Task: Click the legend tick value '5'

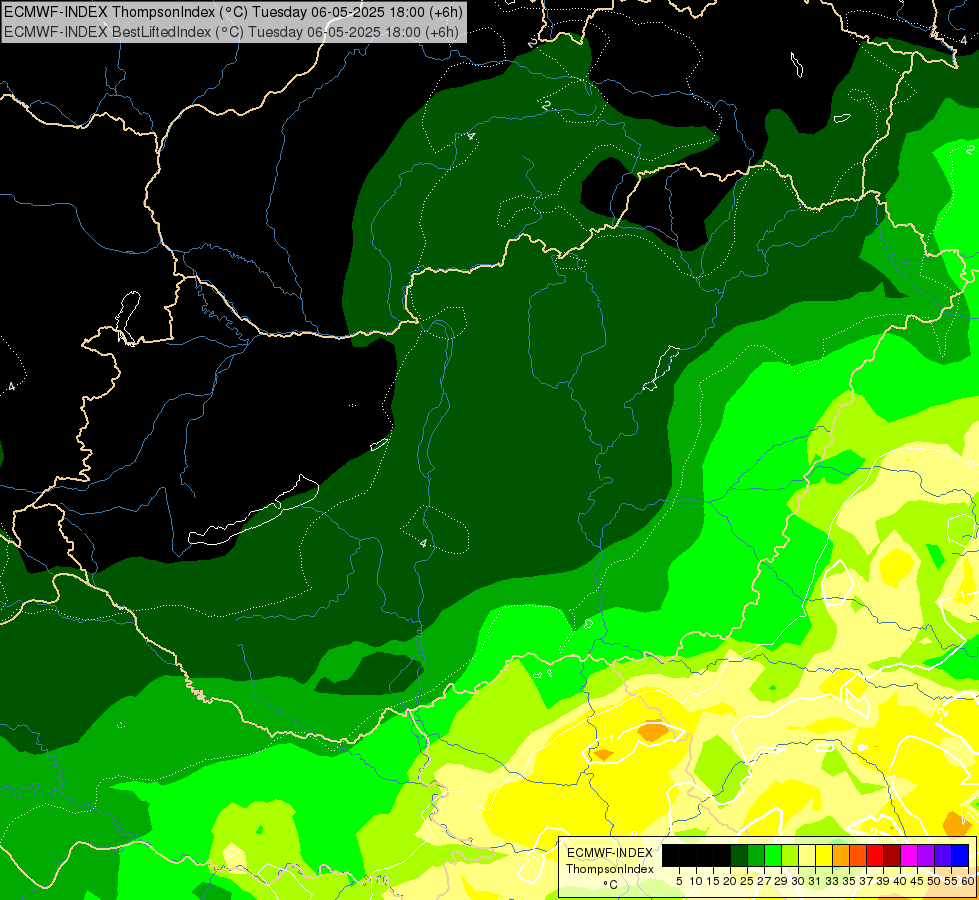Action: click(679, 881)
